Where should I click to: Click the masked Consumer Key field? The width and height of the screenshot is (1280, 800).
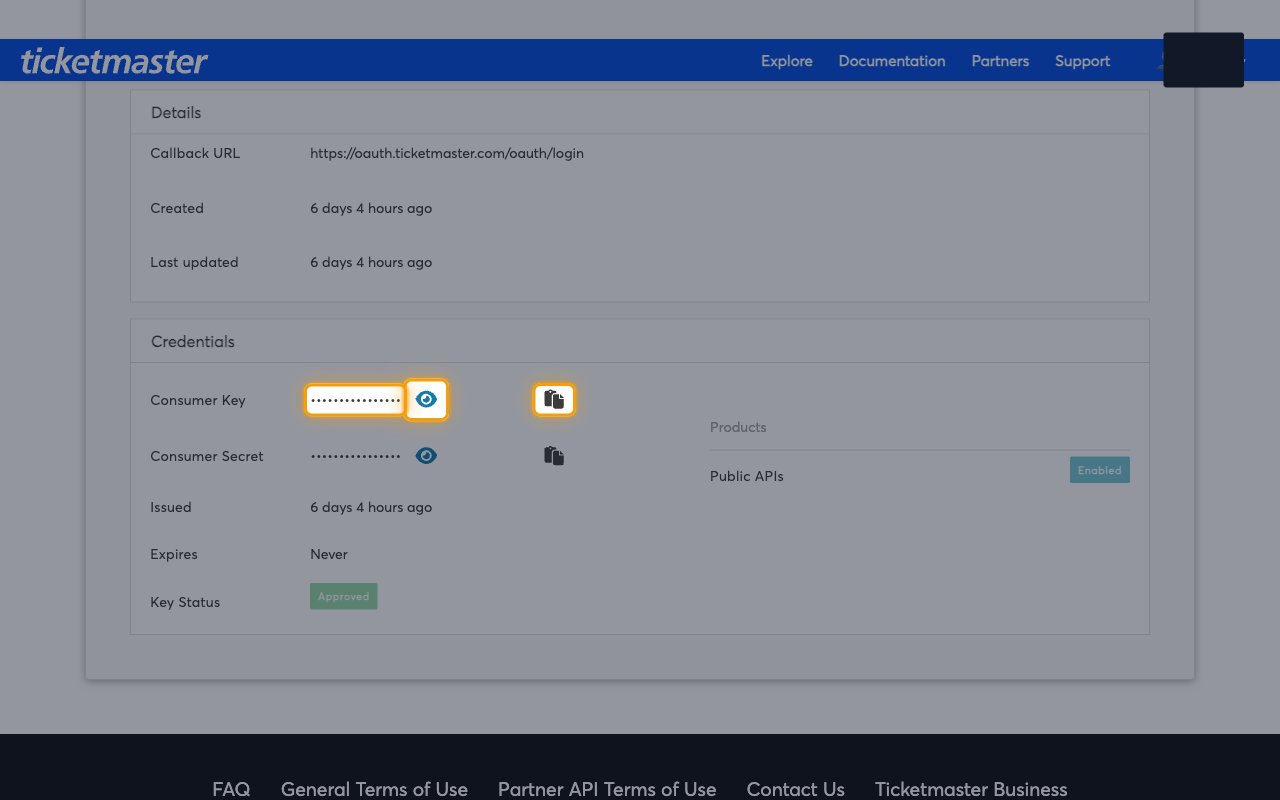point(355,400)
